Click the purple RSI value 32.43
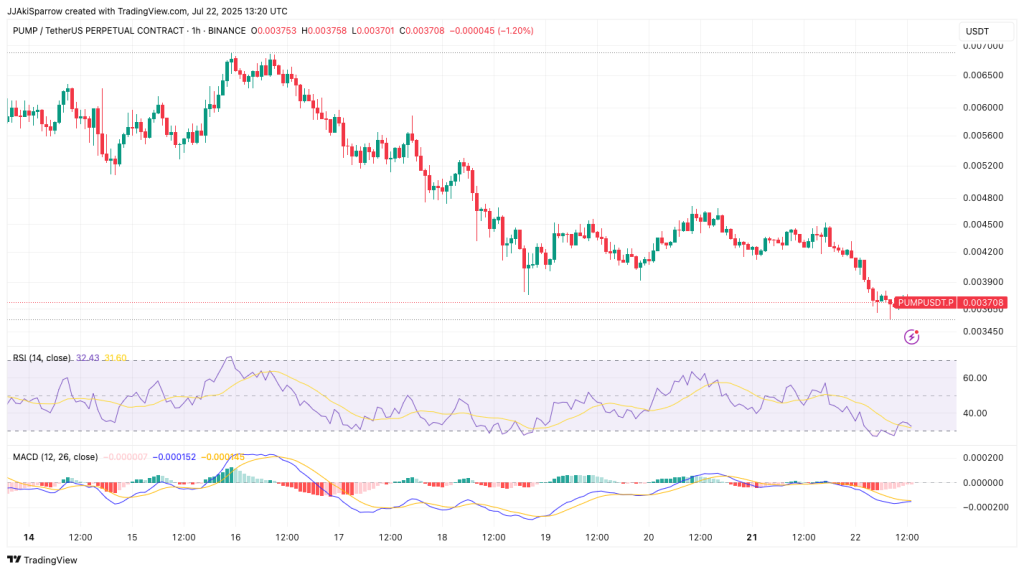Viewport: 1024px width, 572px height. pos(88,357)
